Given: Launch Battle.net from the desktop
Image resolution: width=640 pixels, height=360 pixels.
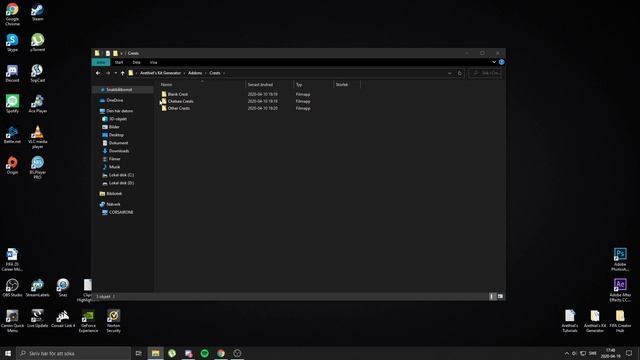Looking at the screenshot, I should coord(12,135).
